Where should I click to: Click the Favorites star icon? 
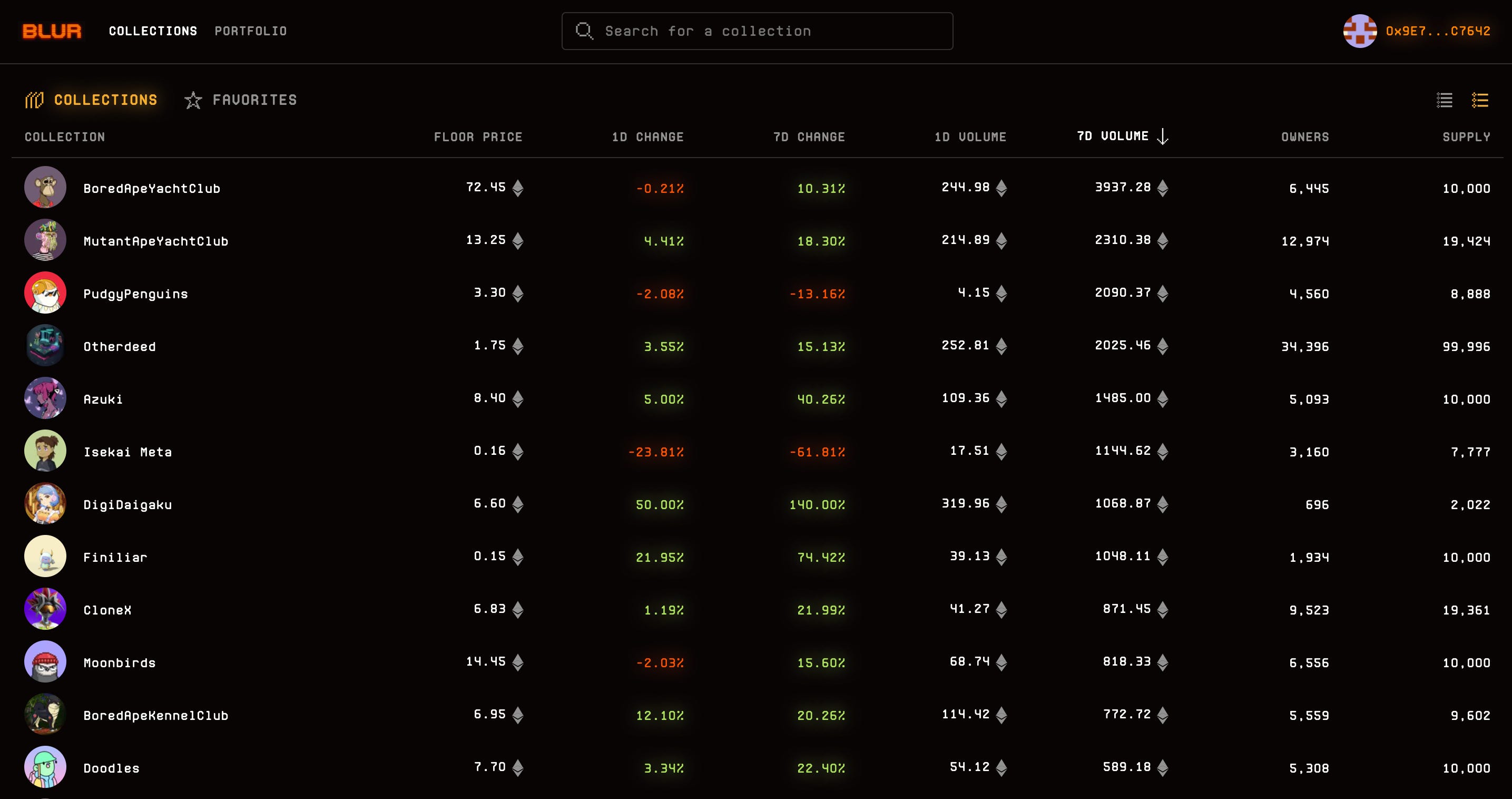[193, 100]
